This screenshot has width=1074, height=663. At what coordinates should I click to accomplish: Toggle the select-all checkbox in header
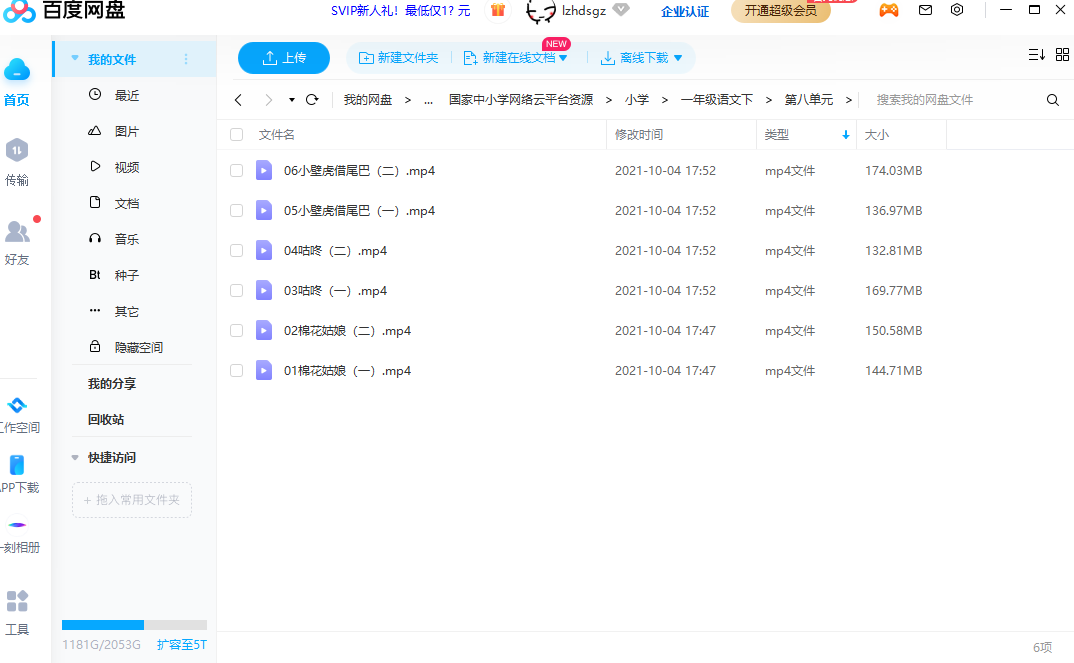tap(237, 135)
